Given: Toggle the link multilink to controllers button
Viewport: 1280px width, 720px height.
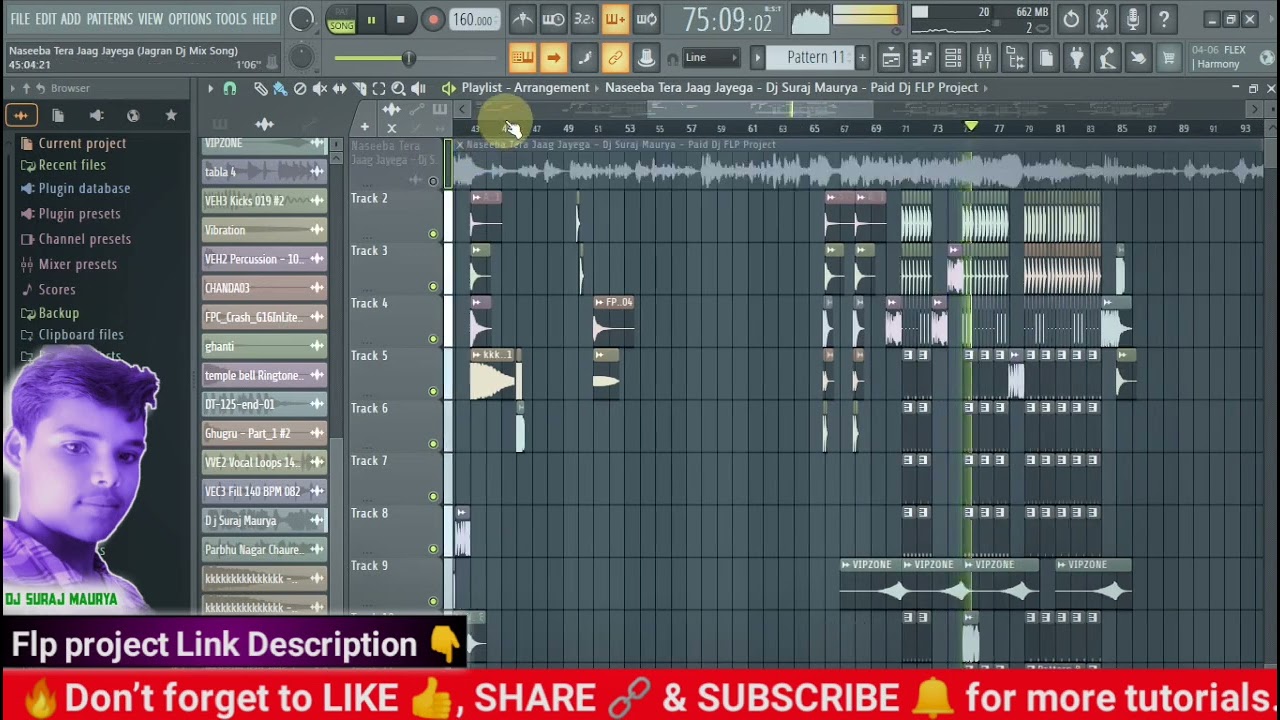Looking at the screenshot, I should (x=616, y=58).
